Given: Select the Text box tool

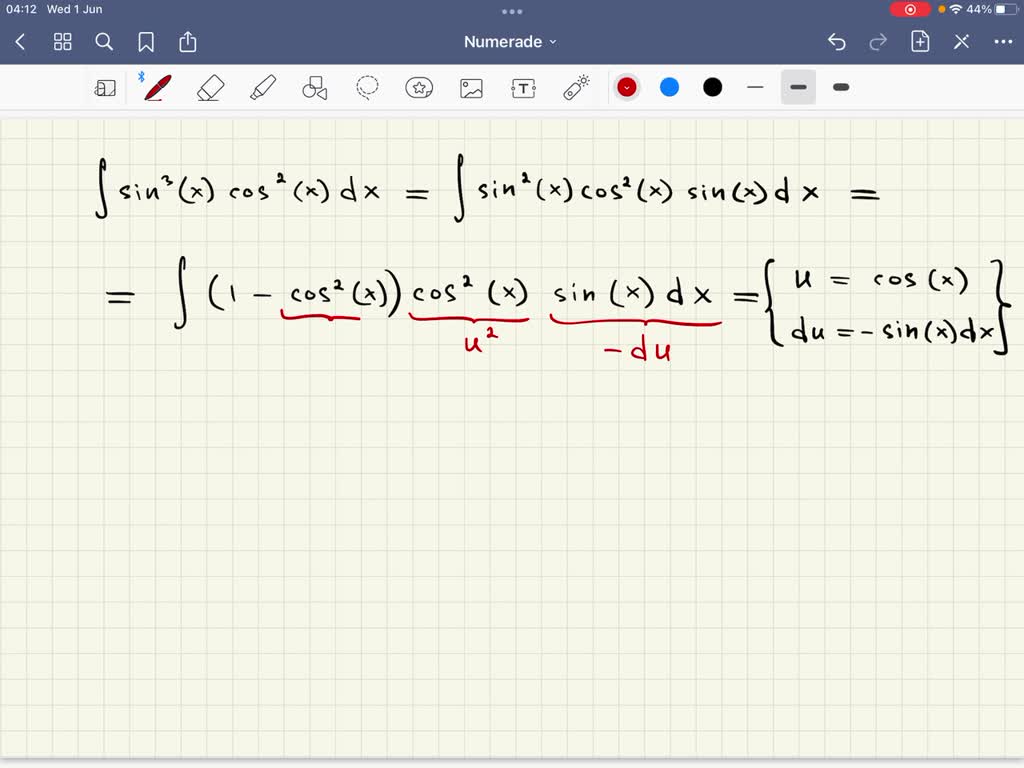Looking at the screenshot, I should click(523, 87).
